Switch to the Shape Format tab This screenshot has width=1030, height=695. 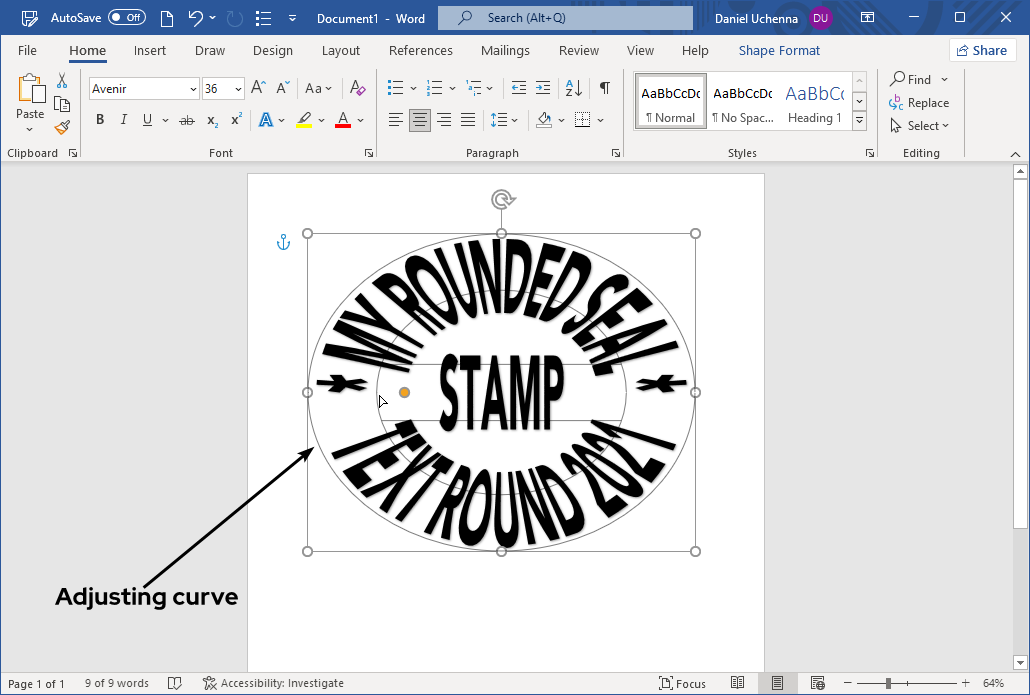779,50
